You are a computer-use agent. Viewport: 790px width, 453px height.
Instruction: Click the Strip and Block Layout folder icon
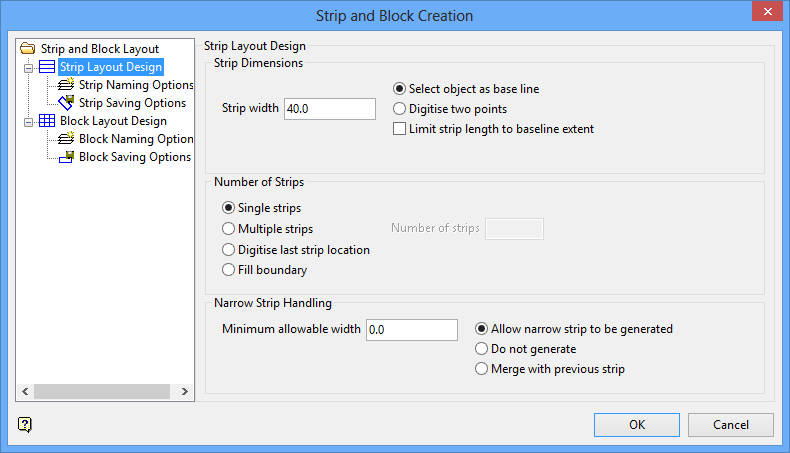coord(28,48)
